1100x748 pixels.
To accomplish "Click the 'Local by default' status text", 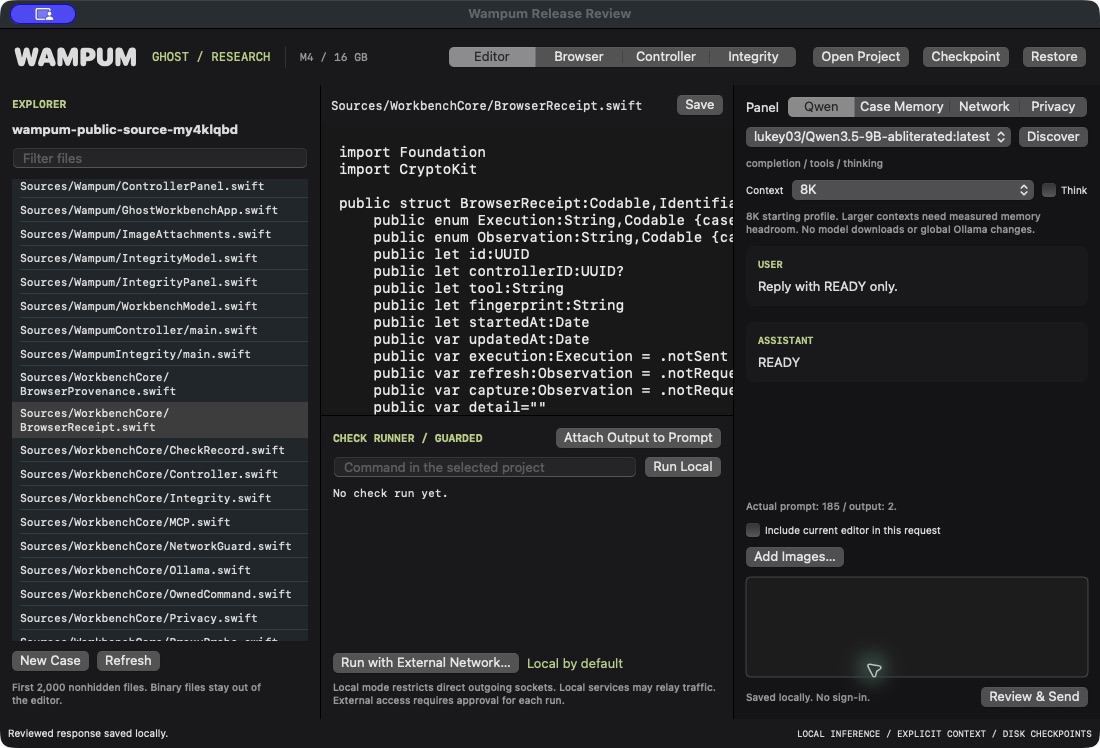I will [x=575, y=664].
